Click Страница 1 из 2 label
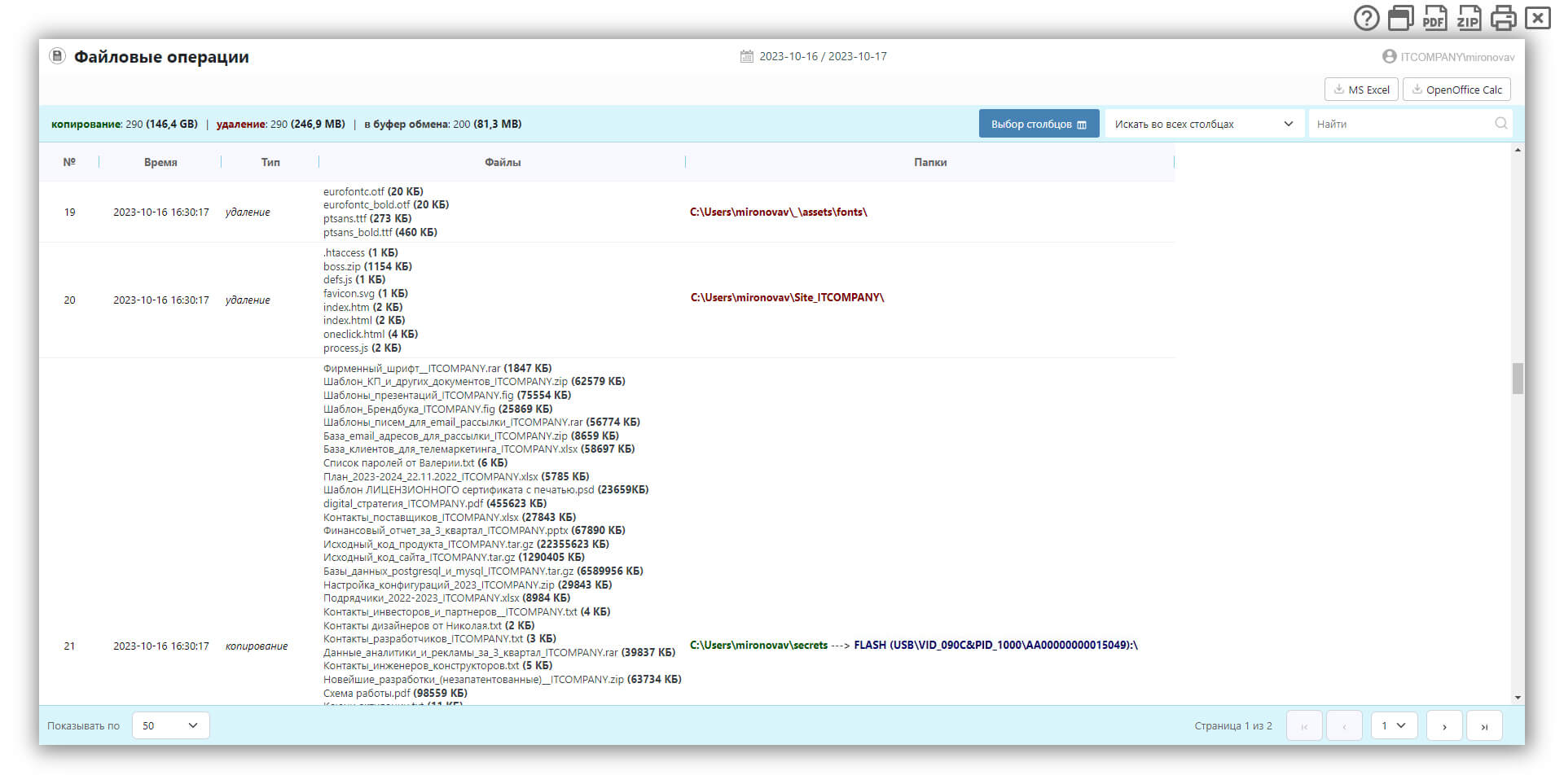1564x784 pixels. click(1233, 725)
